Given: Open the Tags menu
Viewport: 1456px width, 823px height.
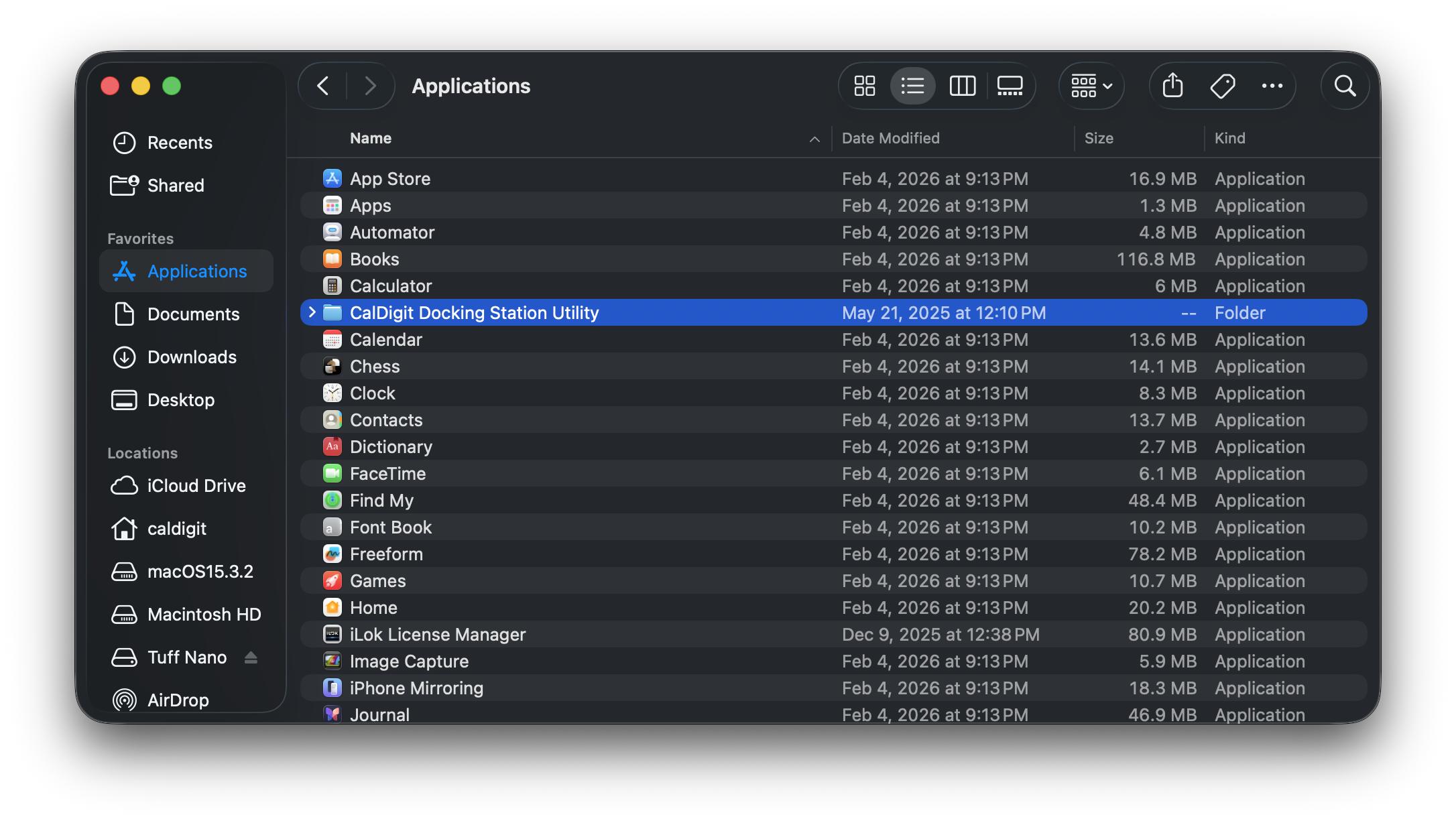Looking at the screenshot, I should pyautogui.click(x=1222, y=86).
